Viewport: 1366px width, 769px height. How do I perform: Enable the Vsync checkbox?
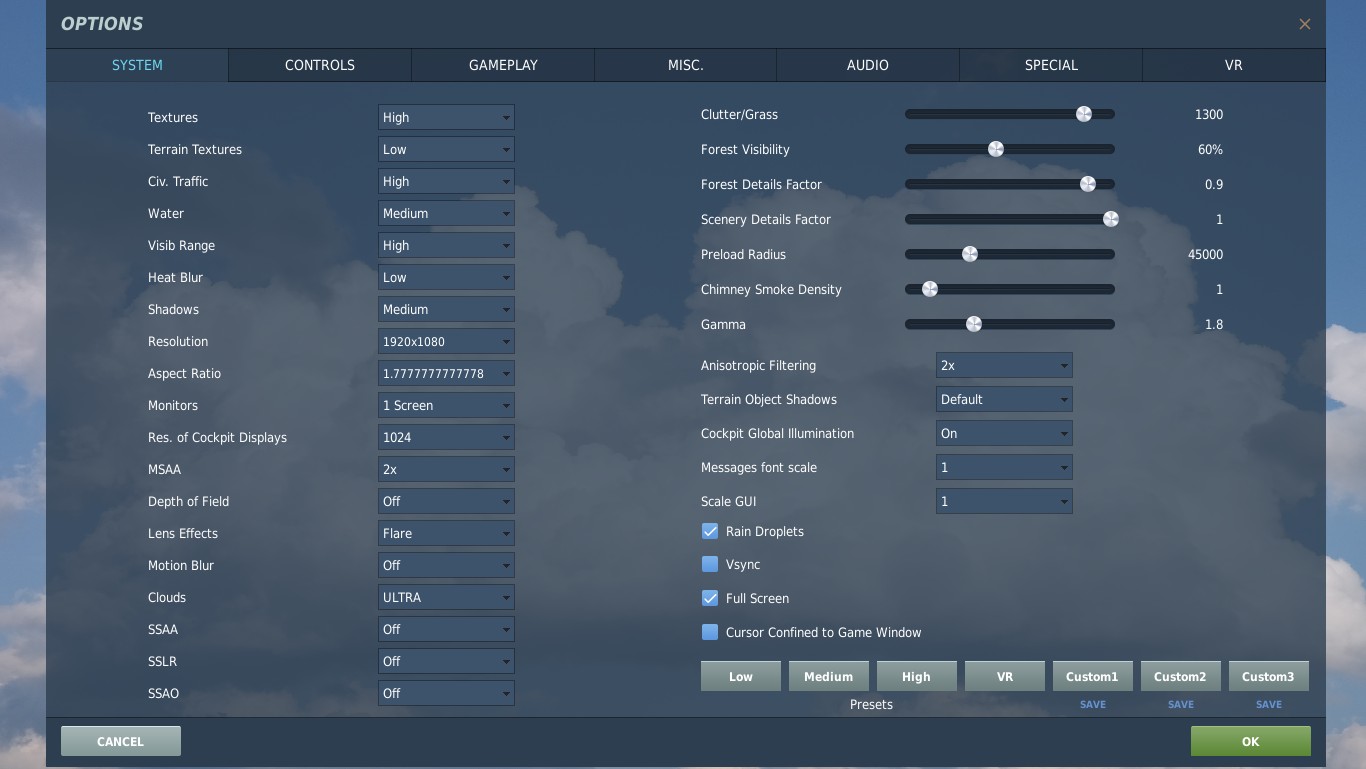pyautogui.click(x=710, y=564)
